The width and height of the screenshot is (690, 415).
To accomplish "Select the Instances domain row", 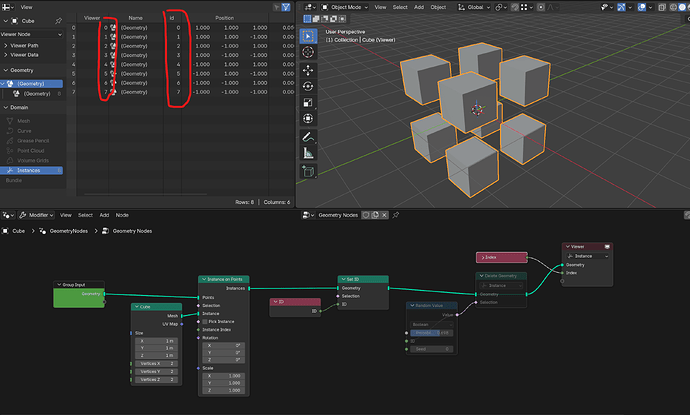I will click(x=32, y=170).
